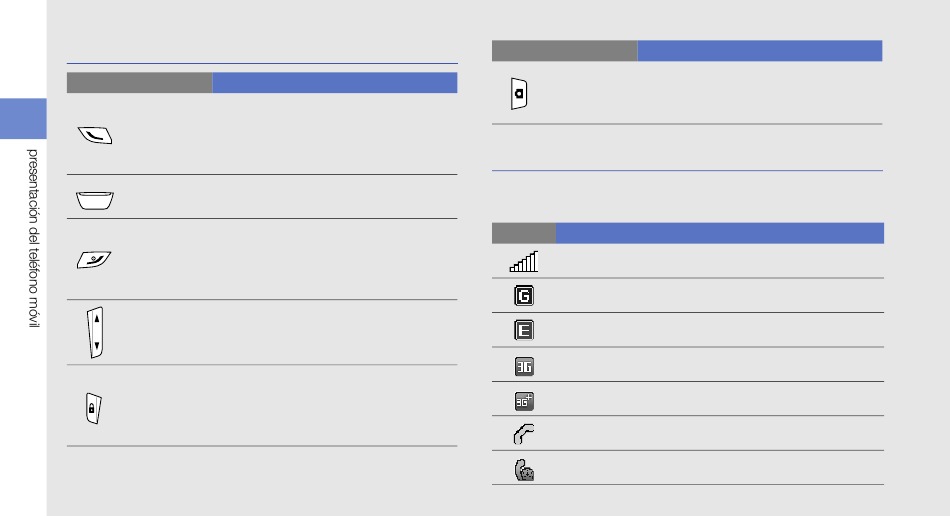Click blue header cell of left key table
The height and width of the screenshot is (516, 950).
[334, 82]
